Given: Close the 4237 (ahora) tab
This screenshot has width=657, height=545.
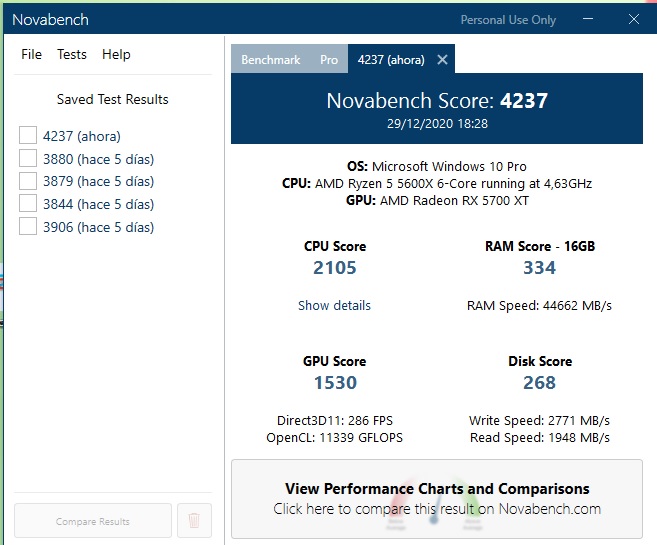Looking at the screenshot, I should pos(442,59).
